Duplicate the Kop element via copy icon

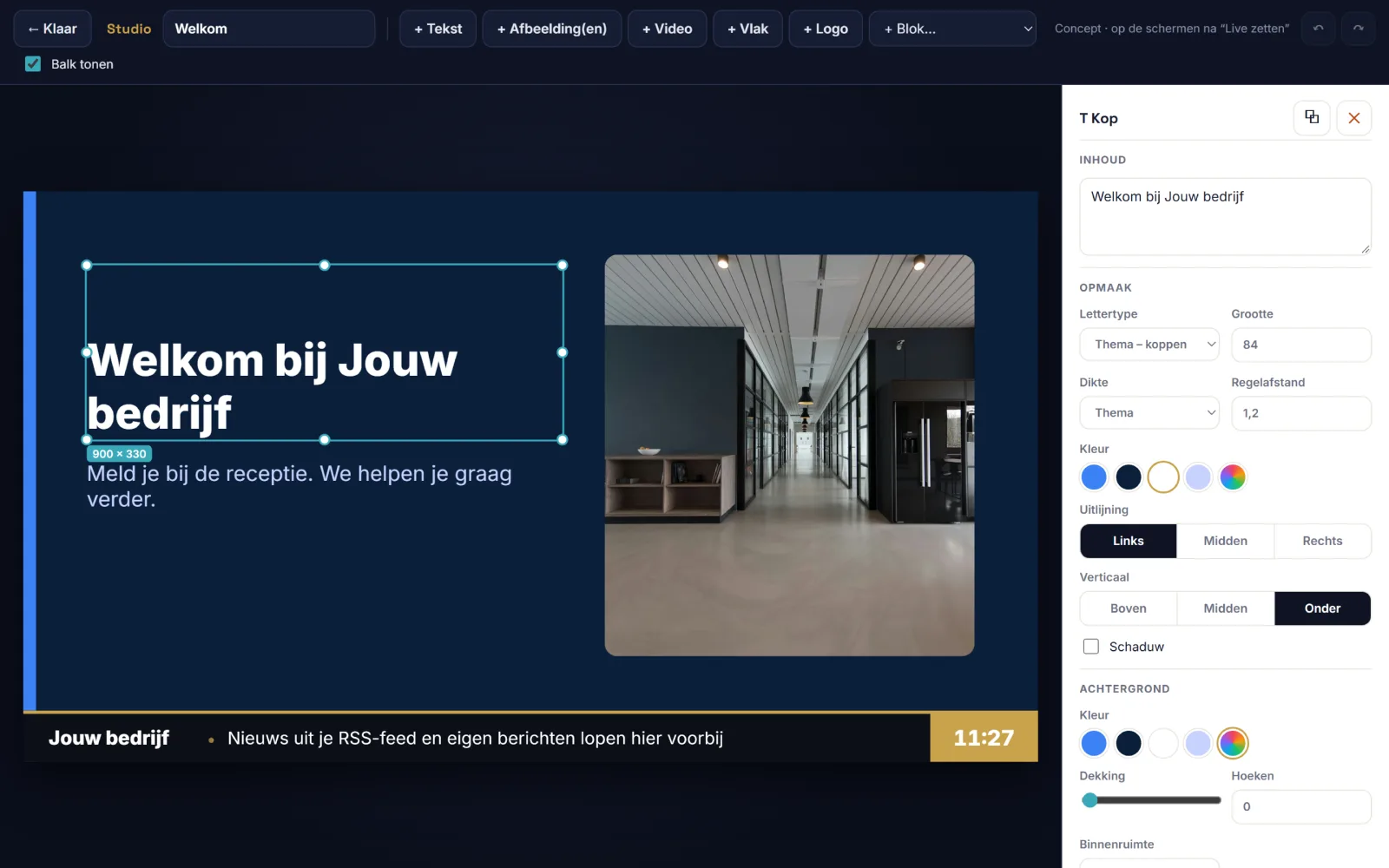pos(1312,117)
